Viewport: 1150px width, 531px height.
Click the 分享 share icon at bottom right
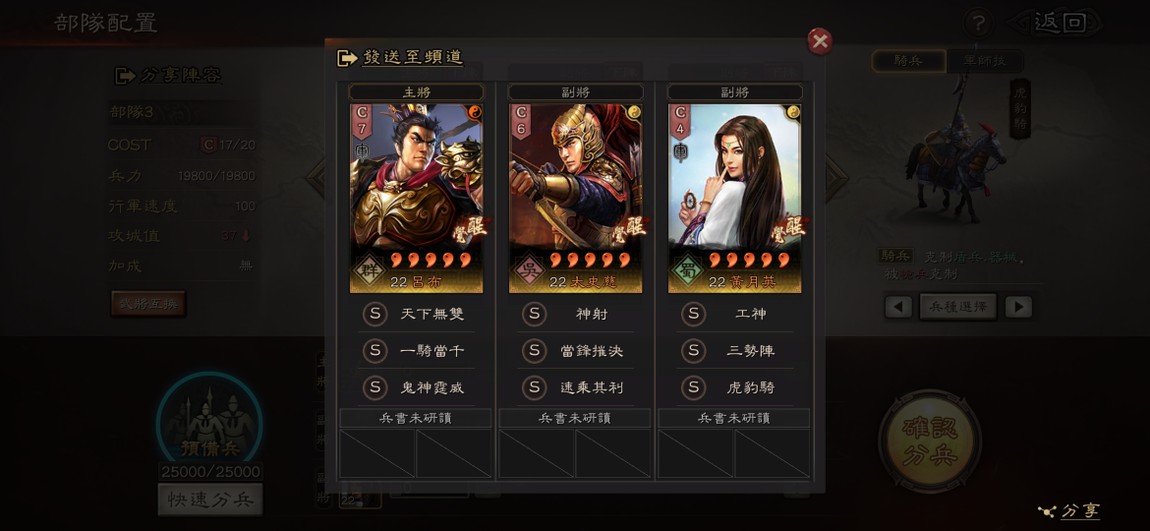(1047, 510)
